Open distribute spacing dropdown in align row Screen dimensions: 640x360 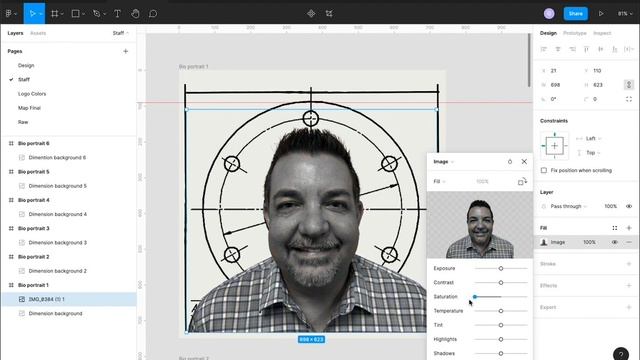pos(629,49)
